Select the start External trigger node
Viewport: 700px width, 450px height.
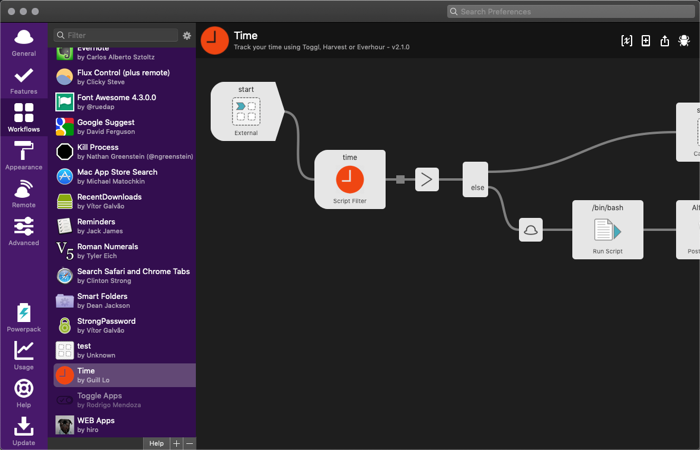click(x=247, y=112)
